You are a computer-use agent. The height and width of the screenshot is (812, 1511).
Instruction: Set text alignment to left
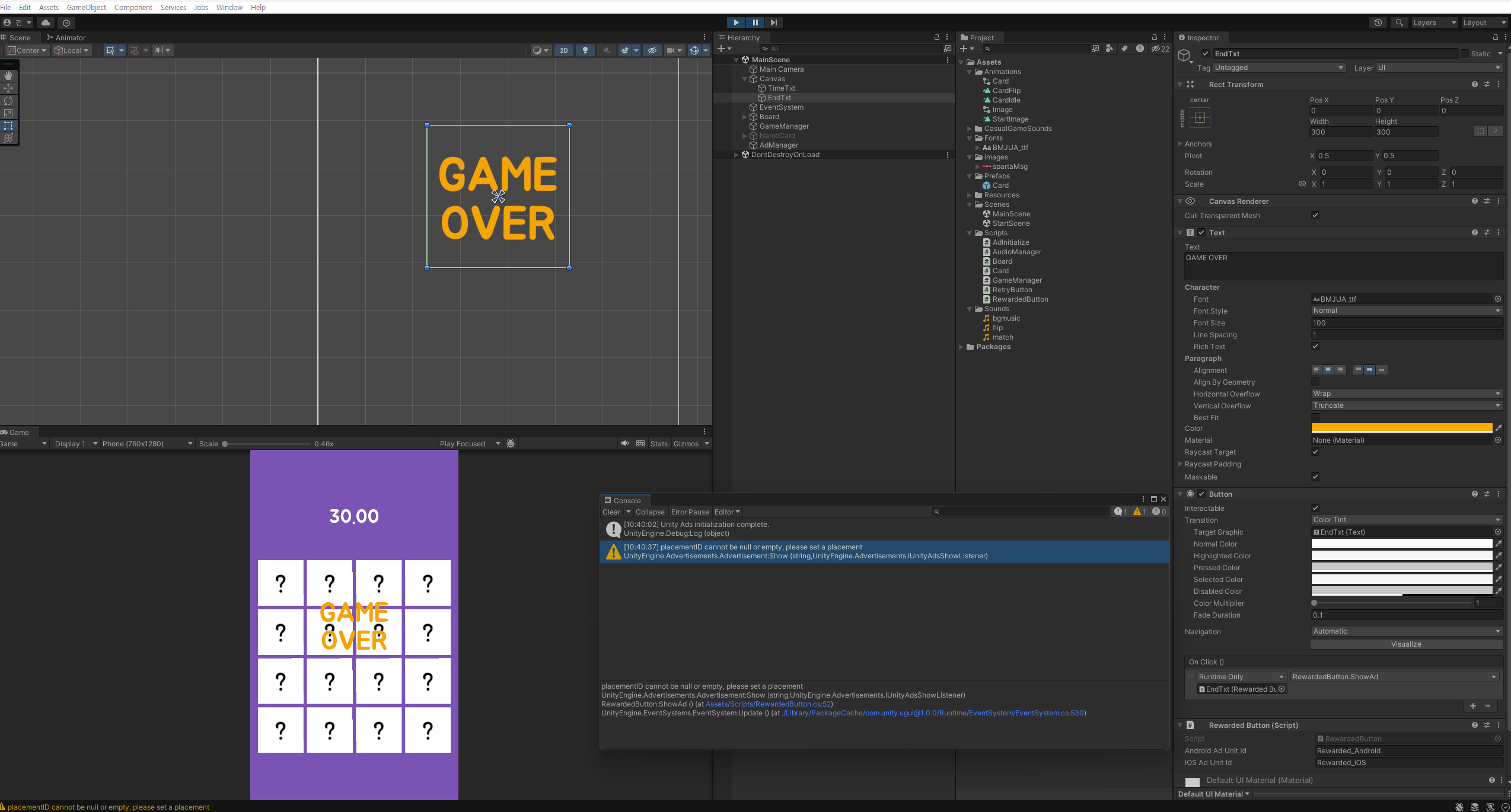coord(1316,370)
